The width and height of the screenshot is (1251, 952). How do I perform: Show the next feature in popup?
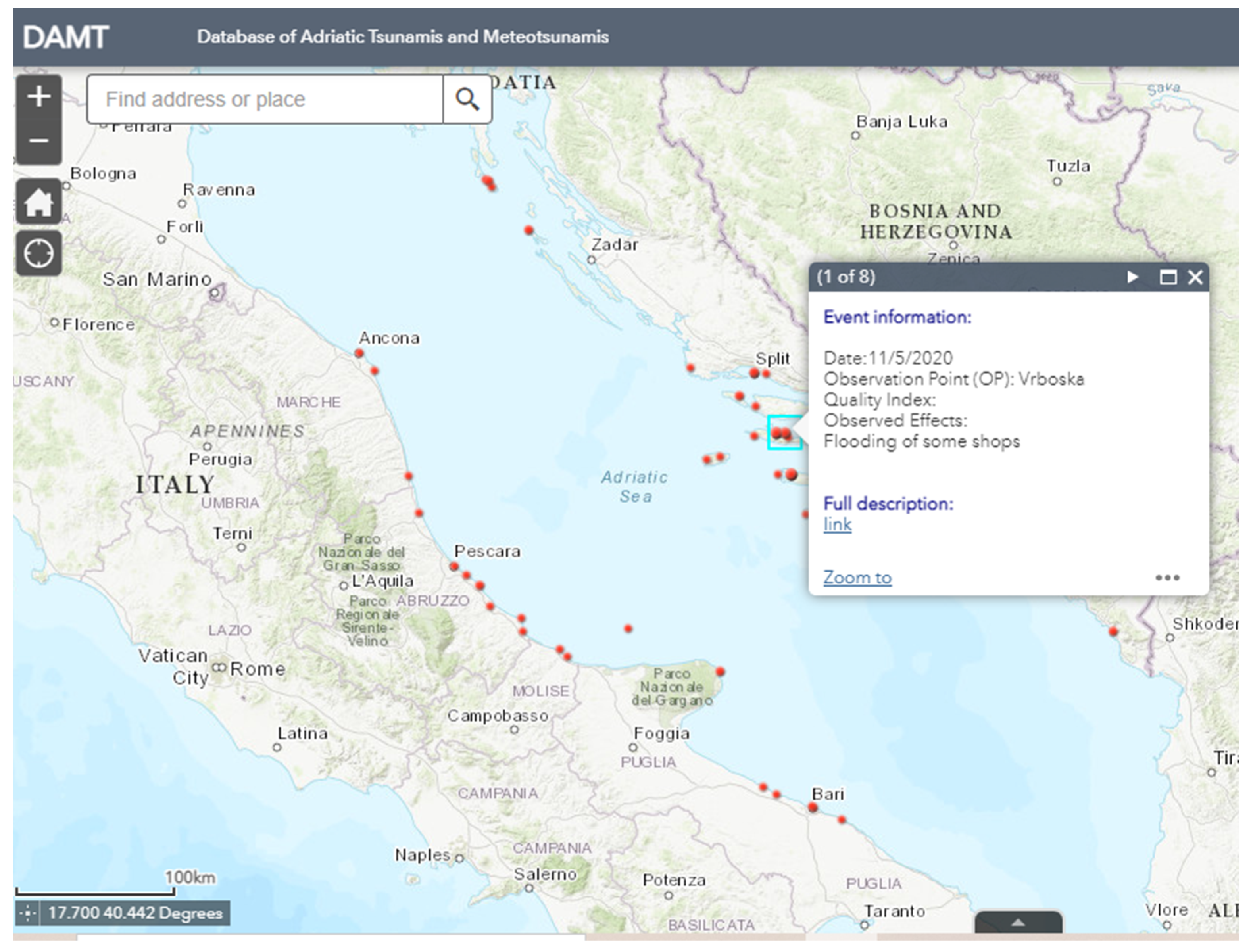coord(1132,277)
